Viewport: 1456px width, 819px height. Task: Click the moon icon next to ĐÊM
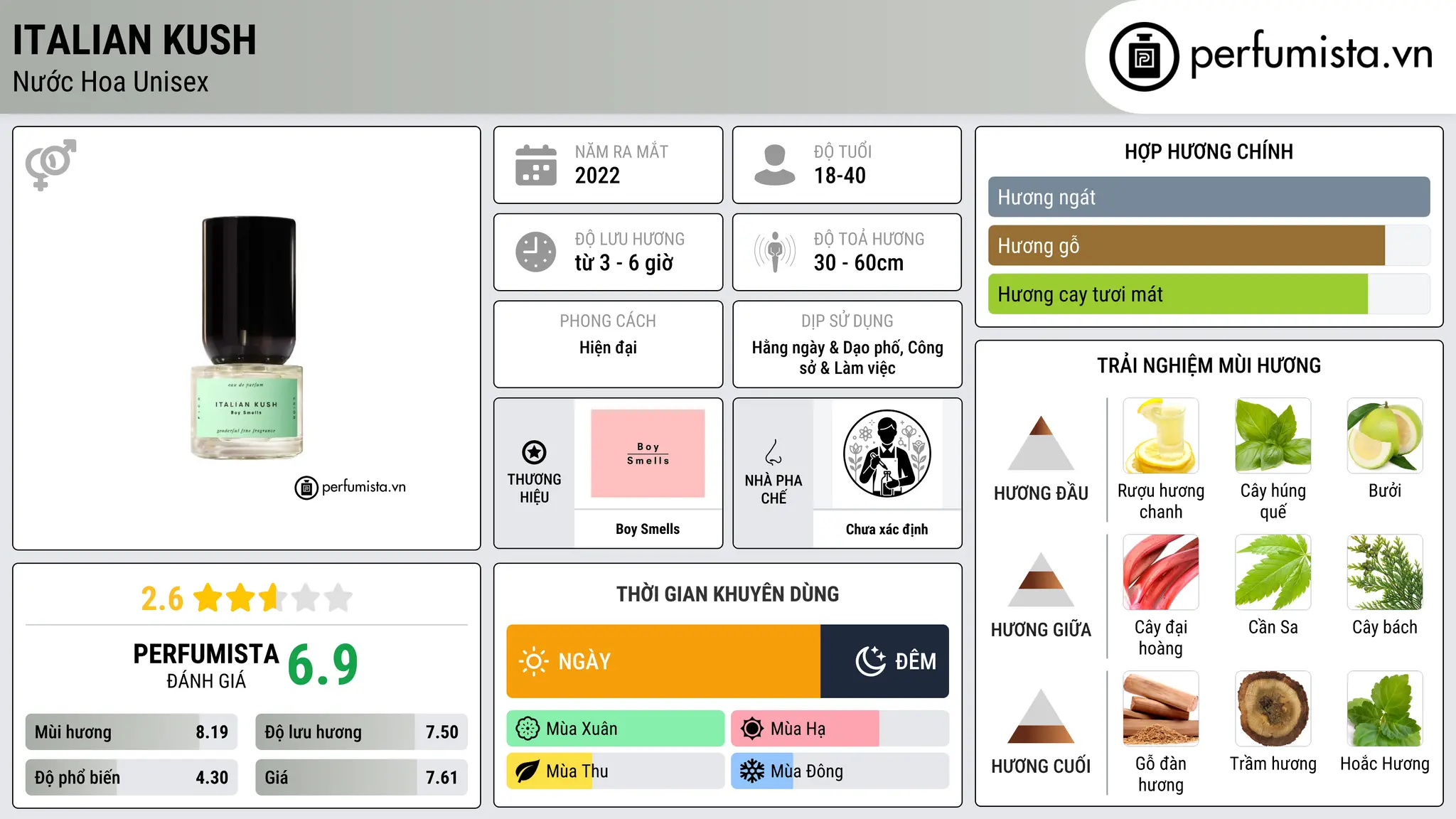pyautogui.click(x=870, y=661)
